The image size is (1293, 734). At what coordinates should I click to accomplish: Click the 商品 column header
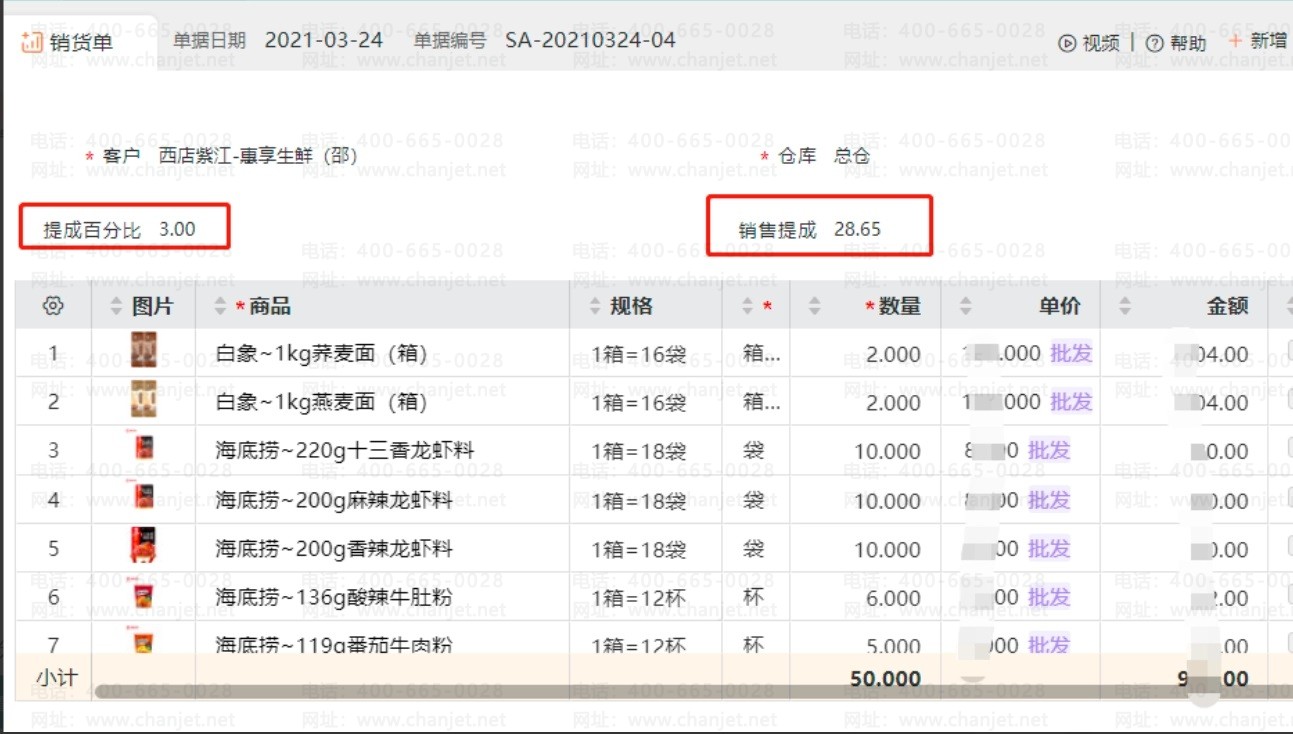click(269, 307)
